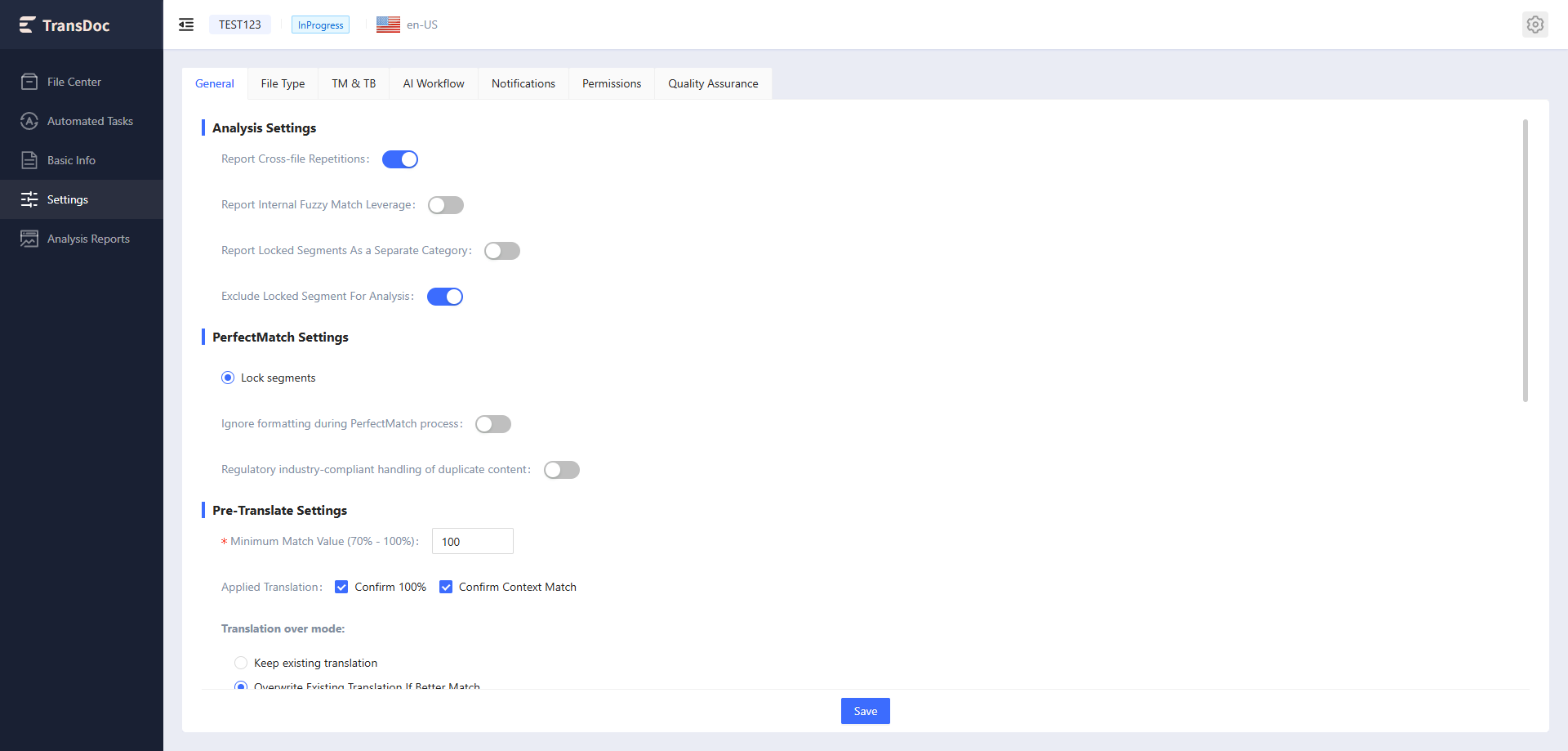Click the Settings sliders icon in sidebar
The width and height of the screenshot is (1568, 751).
29,199
